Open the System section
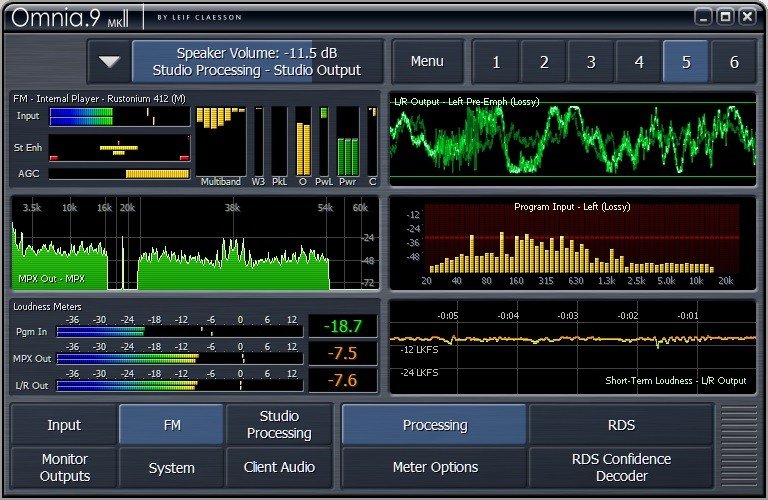Viewport: 768px width, 500px height. pyautogui.click(x=171, y=467)
